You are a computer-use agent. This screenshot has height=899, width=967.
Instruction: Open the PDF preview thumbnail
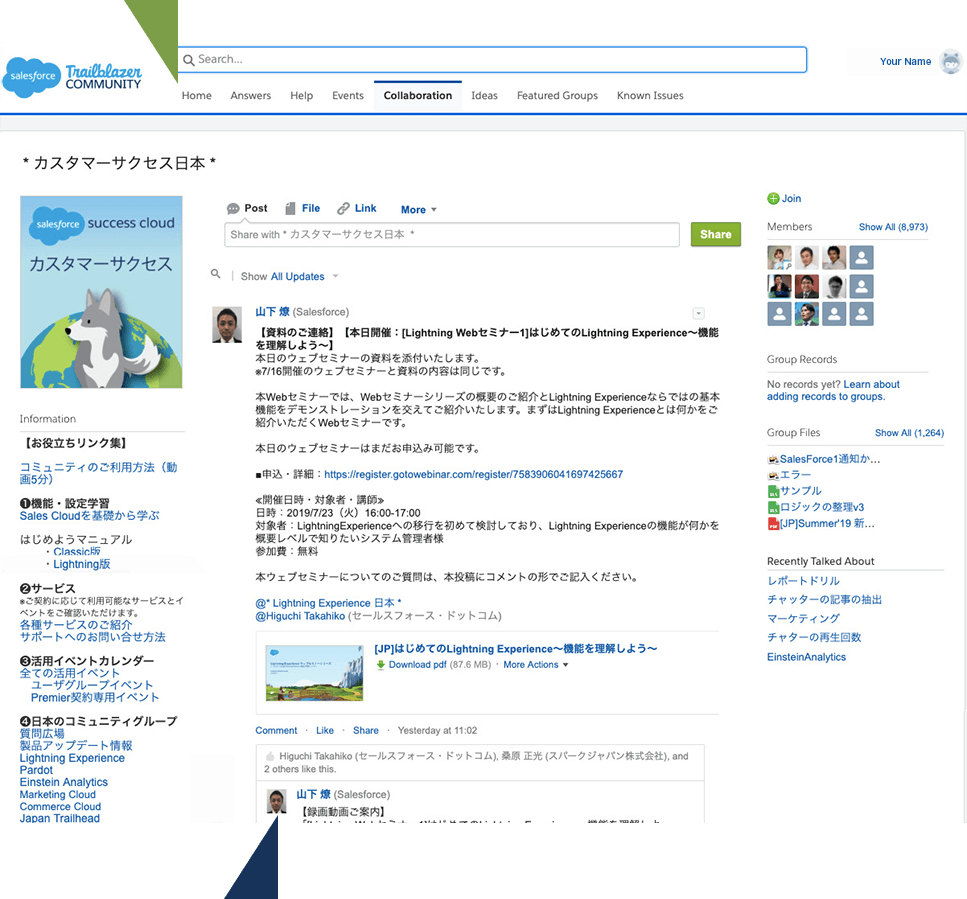[315, 673]
